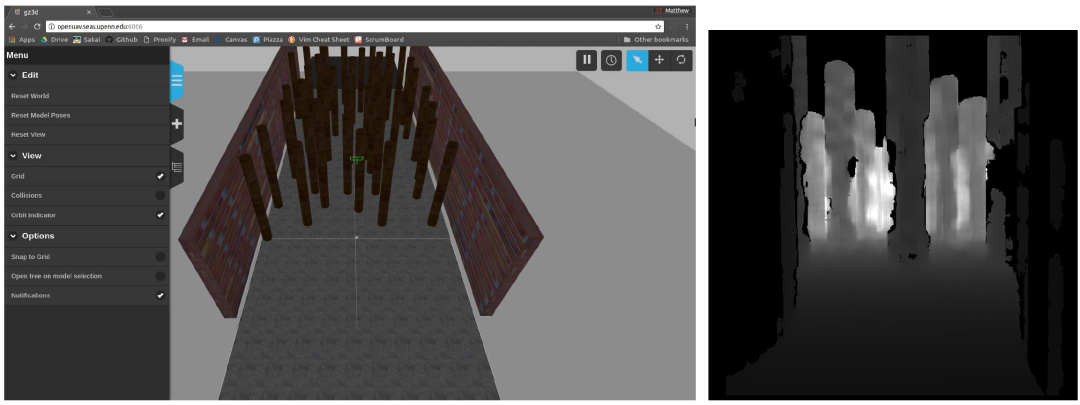This screenshot has width=1080, height=405.
Task: Click Reset World
Action: [x=30, y=96]
